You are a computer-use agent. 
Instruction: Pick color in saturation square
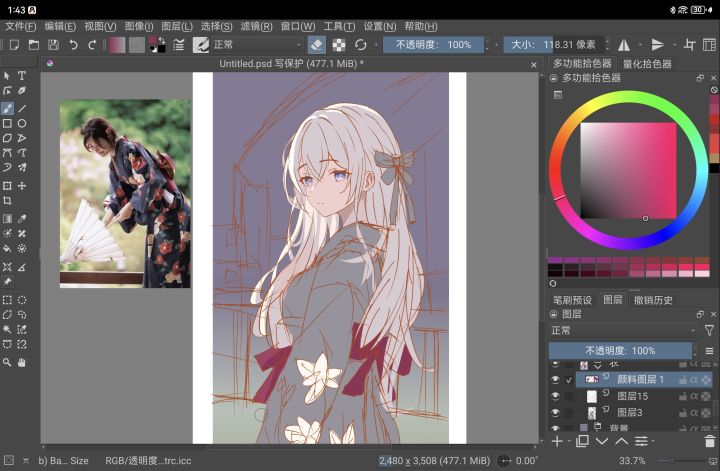[628, 170]
